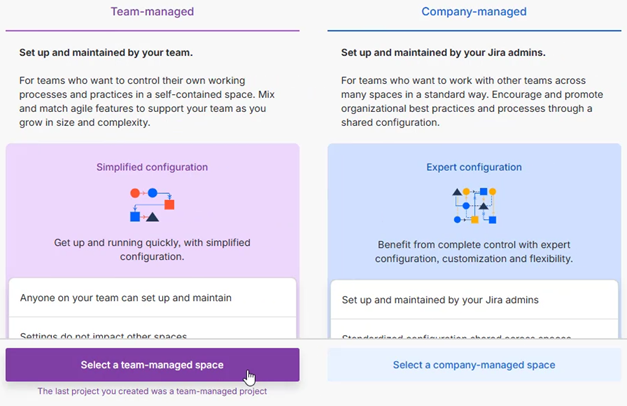This screenshot has height=406, width=627.
Task: Click the Expert configuration title
Action: [x=474, y=167]
